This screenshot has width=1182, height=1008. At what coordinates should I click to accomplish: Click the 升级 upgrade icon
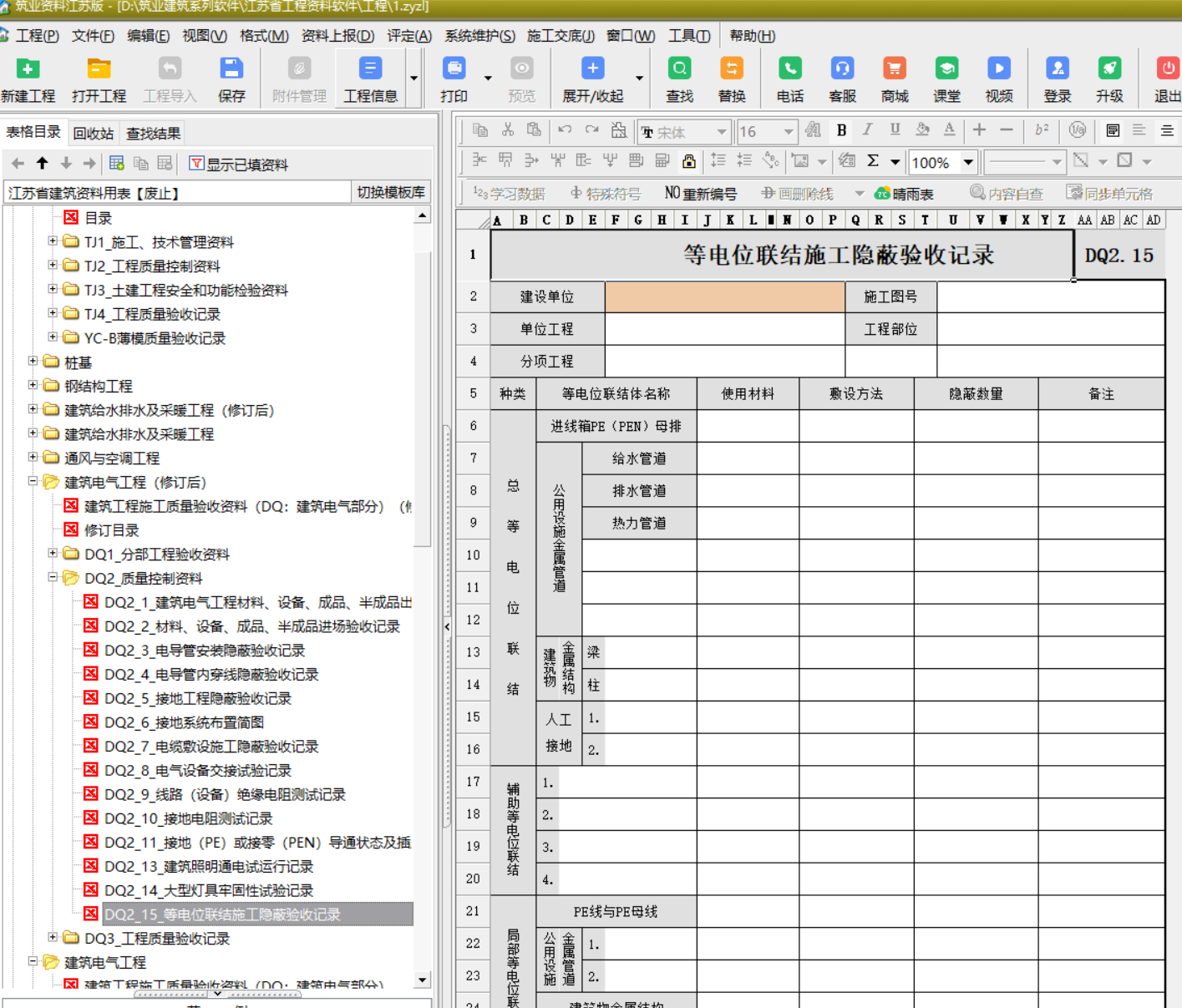(1109, 80)
